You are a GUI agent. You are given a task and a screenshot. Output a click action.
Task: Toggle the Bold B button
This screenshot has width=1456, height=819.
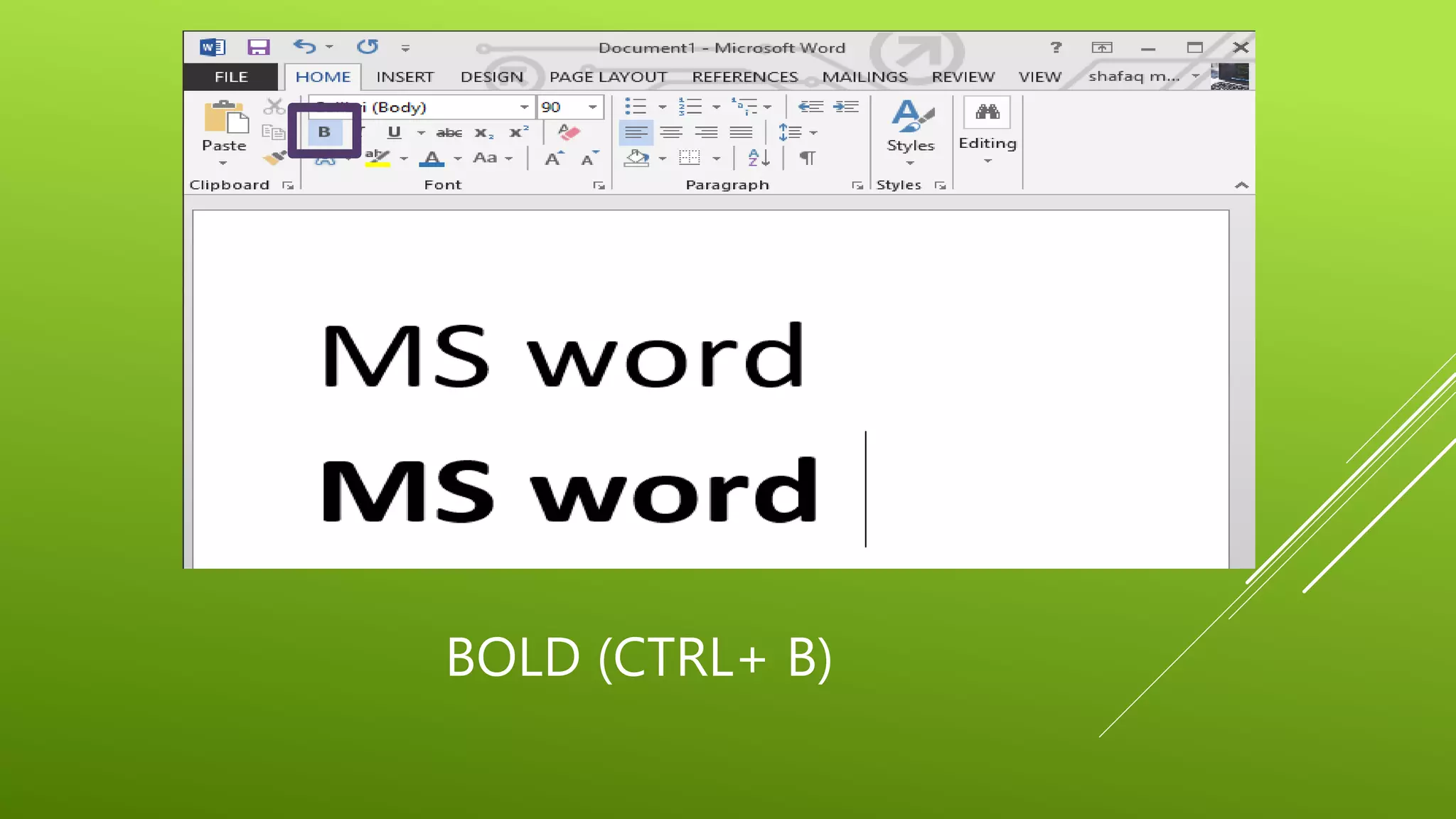pyautogui.click(x=325, y=132)
